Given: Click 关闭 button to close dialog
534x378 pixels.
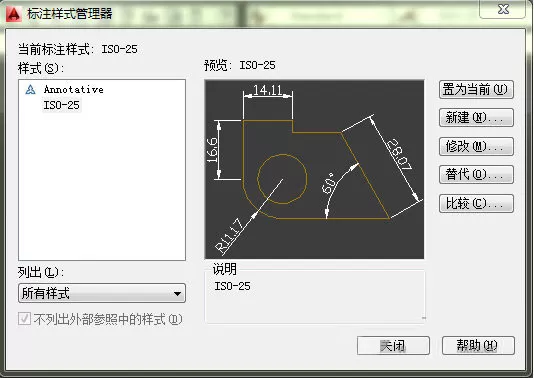Looking at the screenshot, I should point(393,346).
